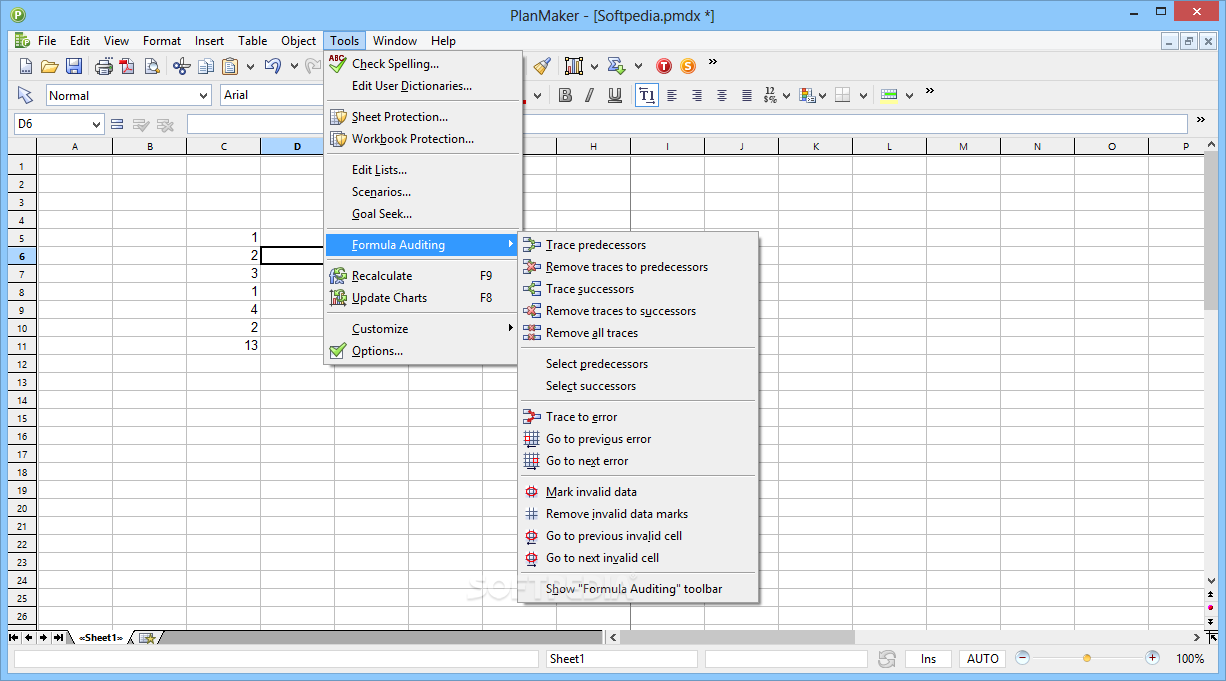Click zoom out minus button
Screen dimensions: 1226x681
click(1022, 658)
